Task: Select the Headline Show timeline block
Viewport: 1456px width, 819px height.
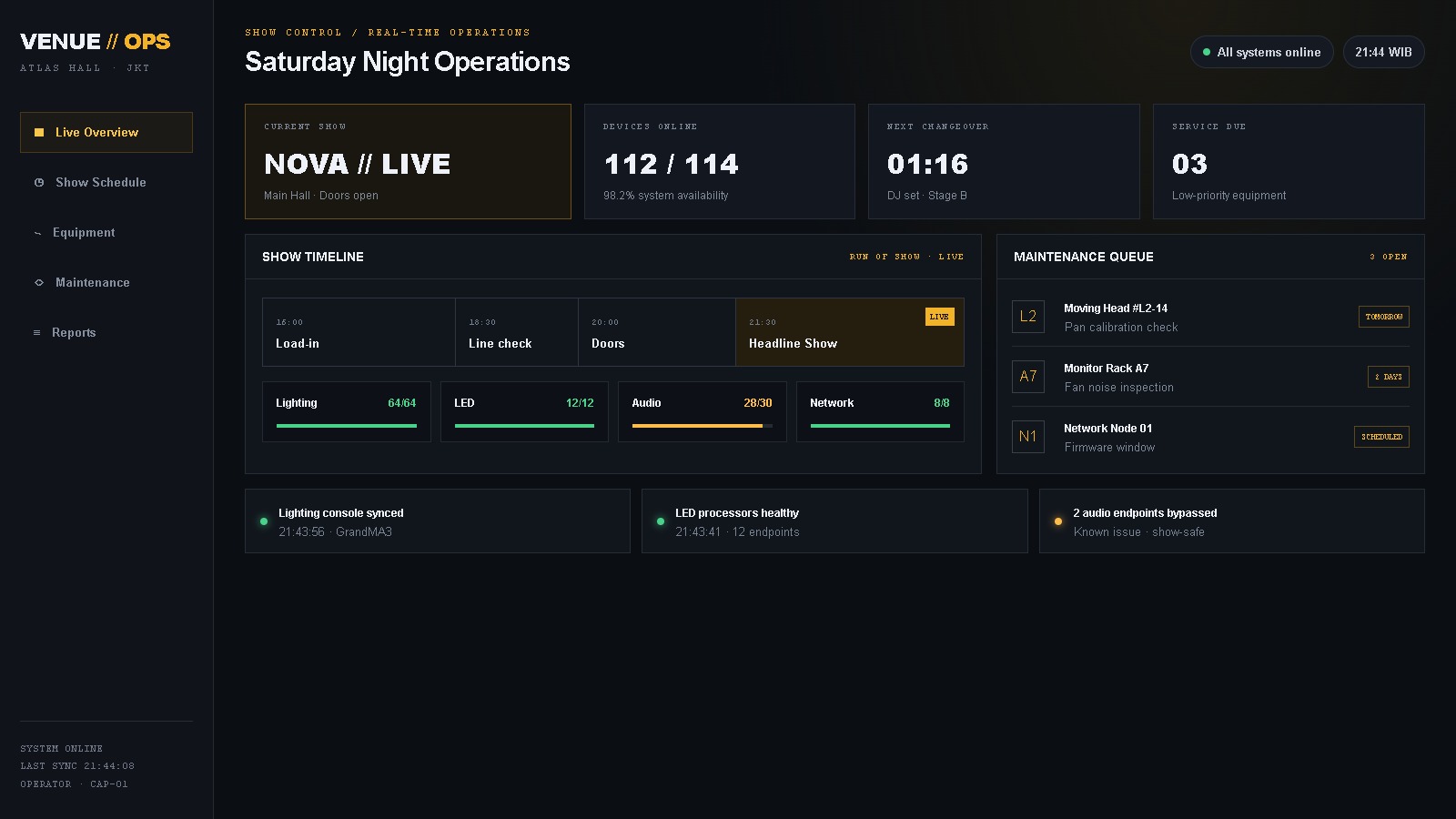Action: [850, 332]
